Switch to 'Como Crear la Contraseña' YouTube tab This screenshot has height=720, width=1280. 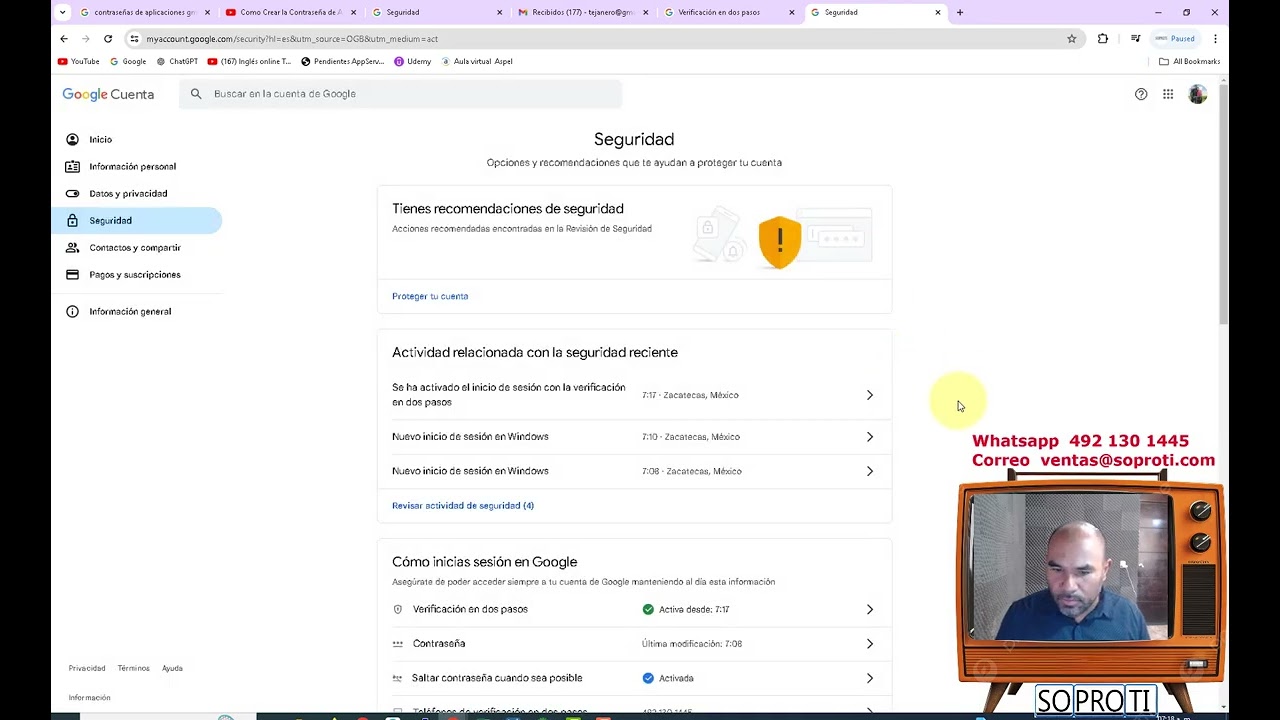pos(291,13)
